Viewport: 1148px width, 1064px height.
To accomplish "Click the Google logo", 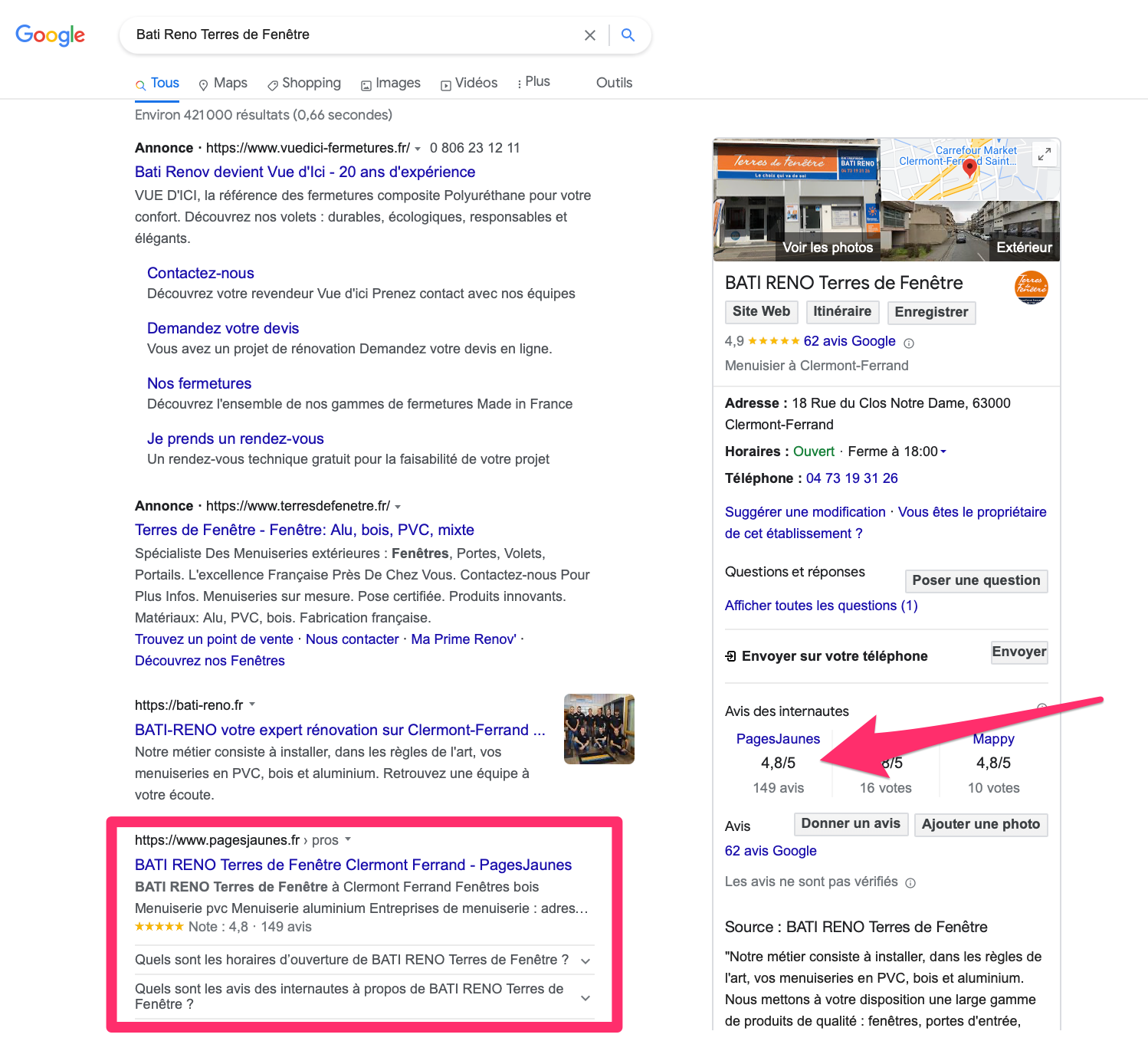I will pyautogui.click(x=51, y=35).
